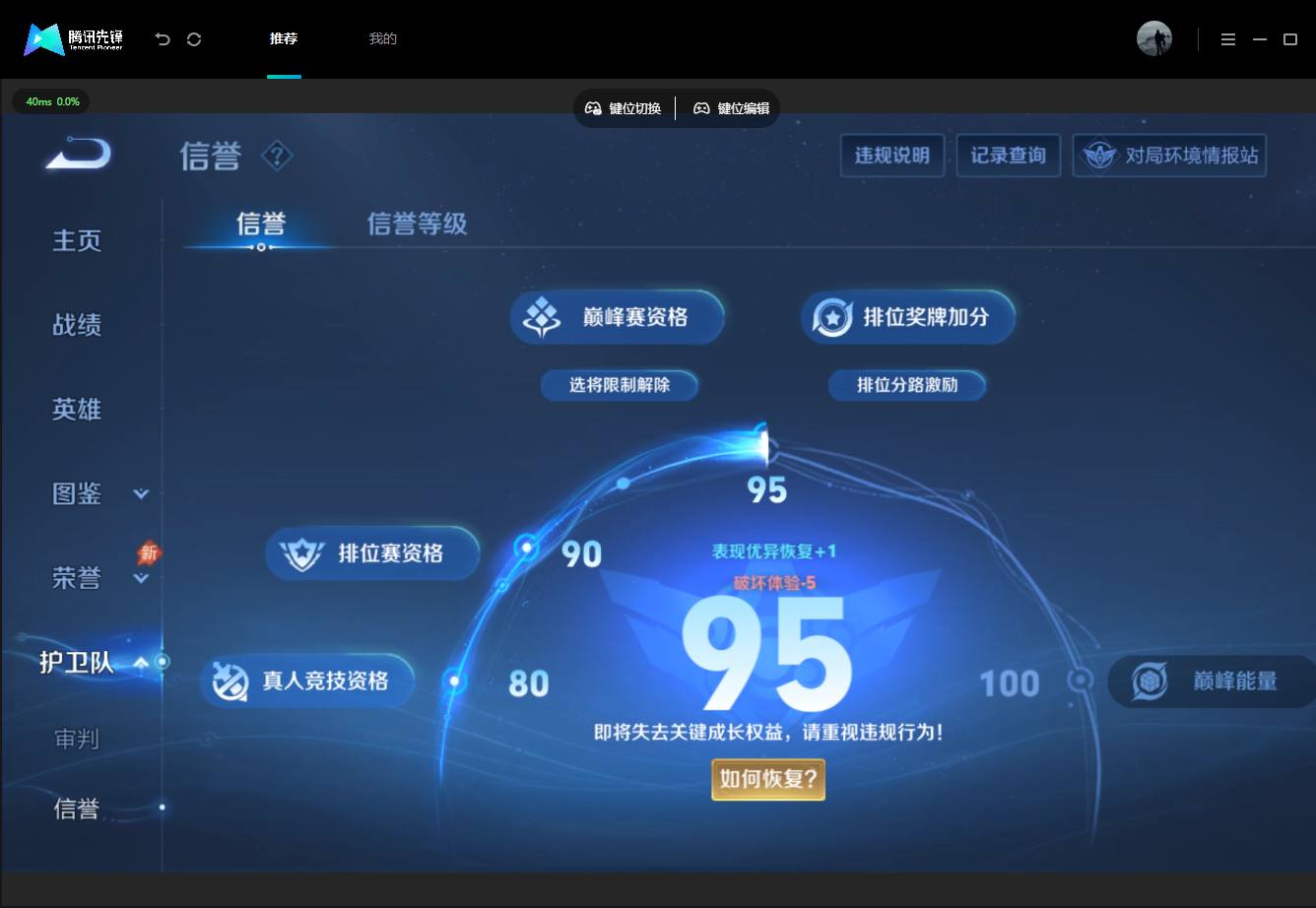The image size is (1316, 908).
Task: Select the 信誉等级 tab
Action: click(417, 224)
